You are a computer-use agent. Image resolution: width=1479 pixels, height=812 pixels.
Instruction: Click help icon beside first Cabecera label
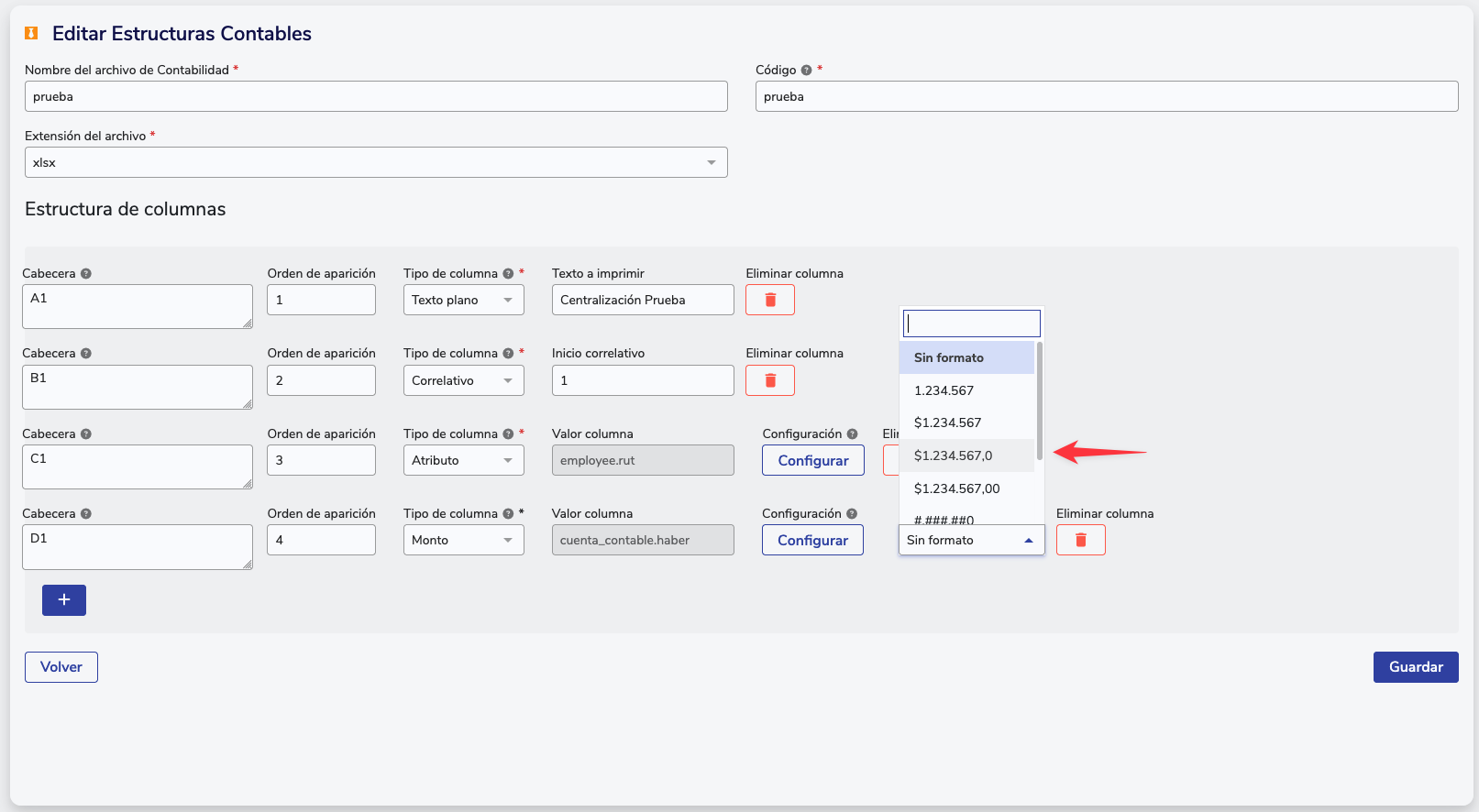(x=86, y=274)
